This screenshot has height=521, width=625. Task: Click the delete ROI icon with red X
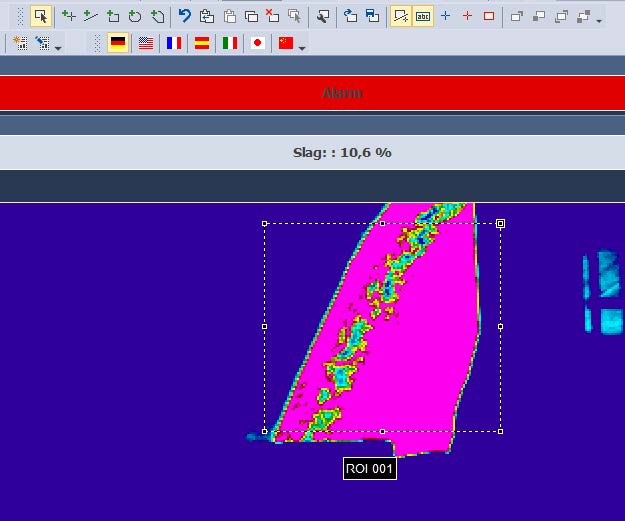[x=272, y=16]
